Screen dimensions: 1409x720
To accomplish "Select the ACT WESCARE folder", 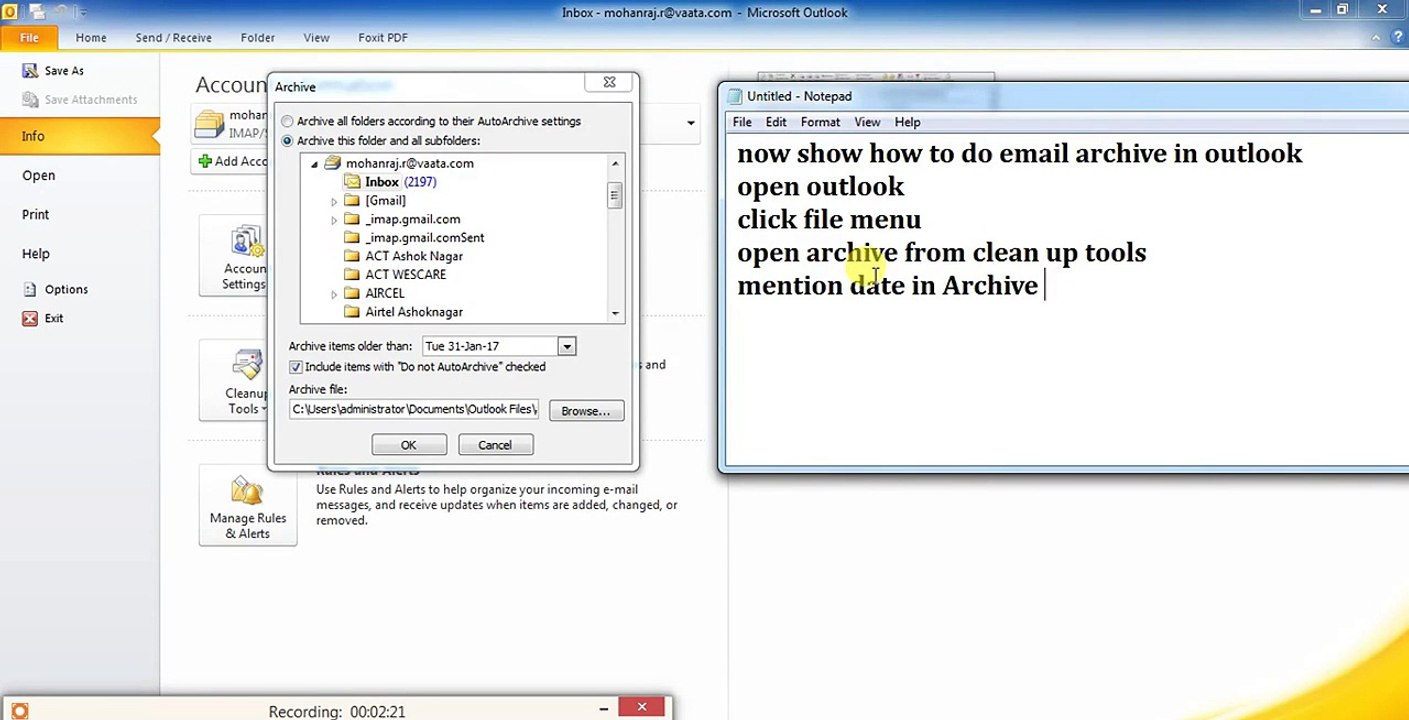I will 406,274.
